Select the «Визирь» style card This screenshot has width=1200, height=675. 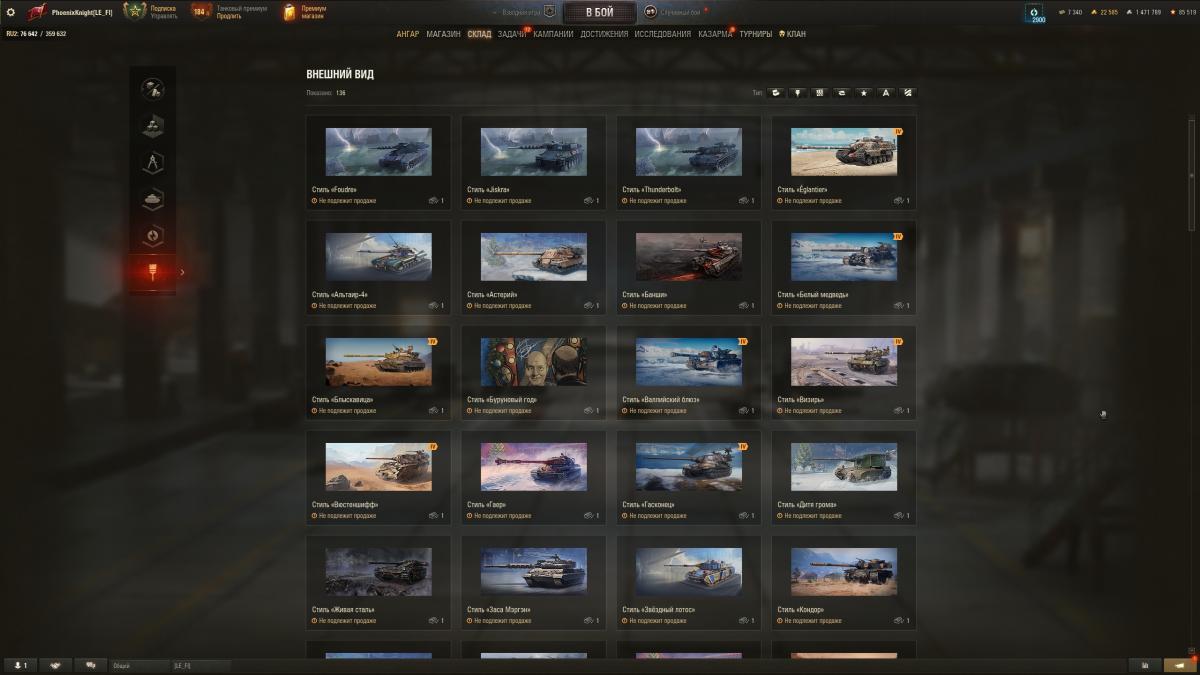(x=843, y=372)
